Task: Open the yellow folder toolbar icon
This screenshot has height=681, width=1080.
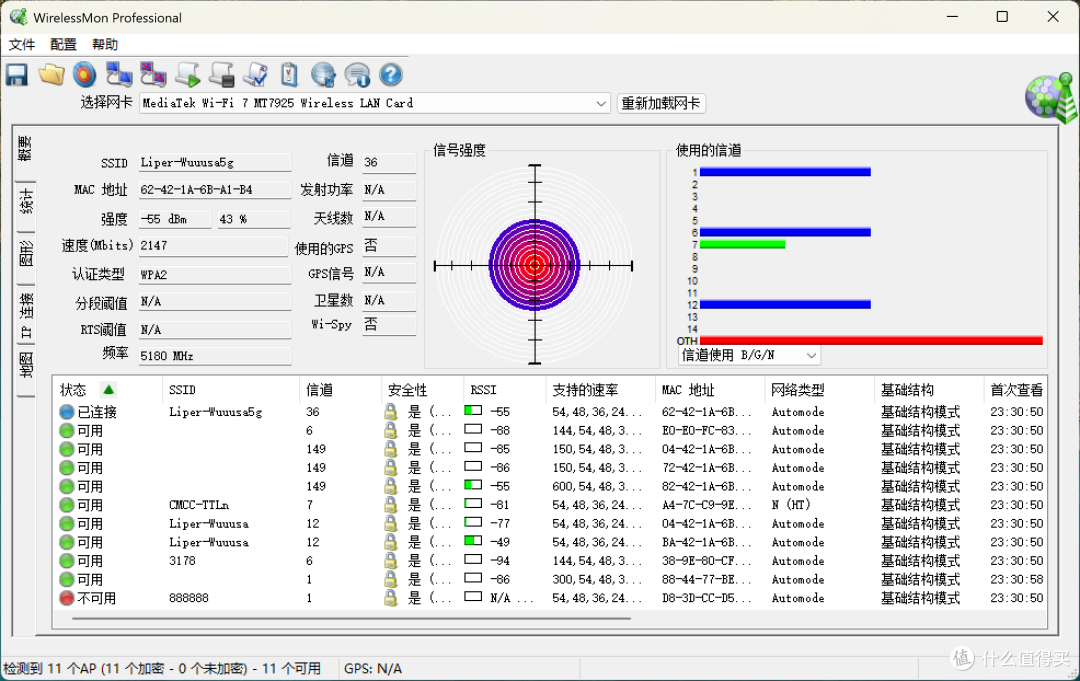Action: tap(51, 74)
